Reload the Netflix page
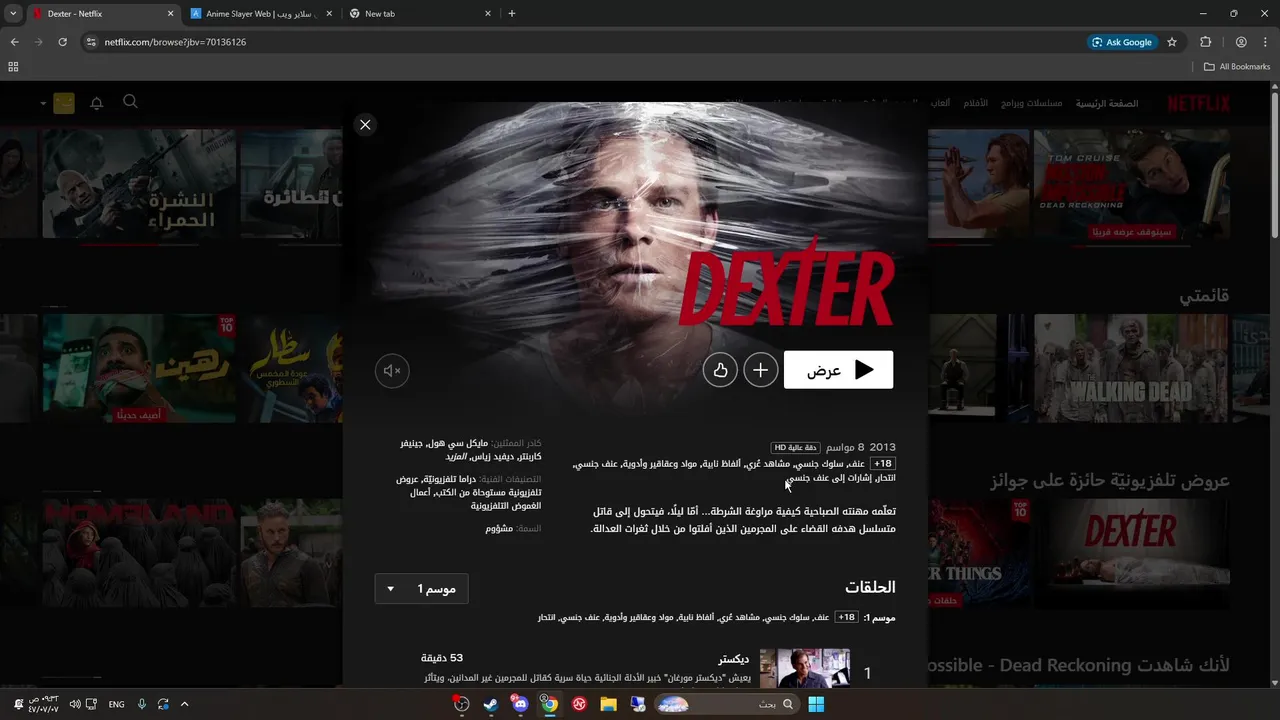This screenshot has height=720, width=1280. click(62, 42)
